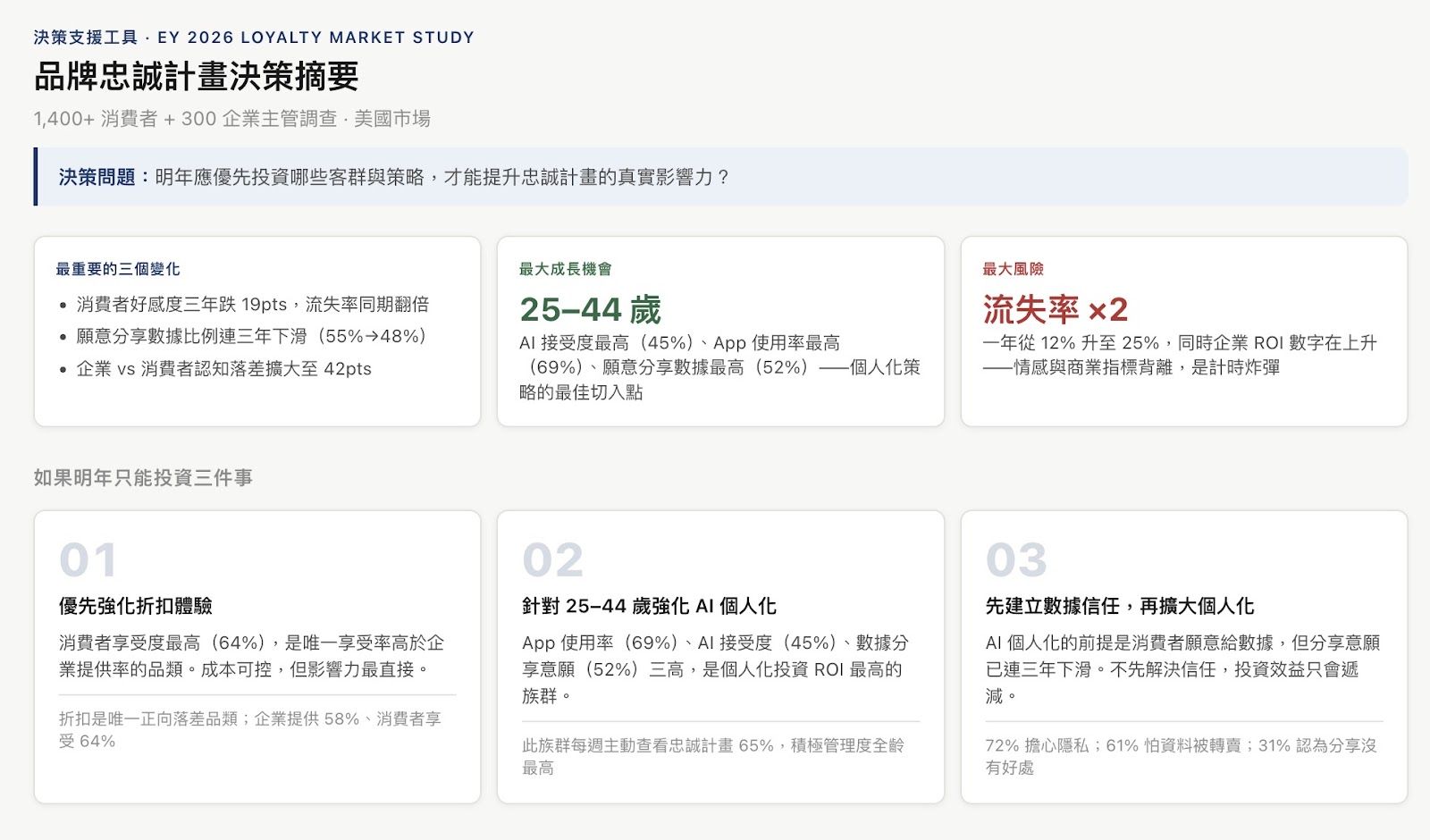Click the bullet about 願意分享數據比例 55%→48%
This screenshot has height=840, width=1430.
coord(251,337)
